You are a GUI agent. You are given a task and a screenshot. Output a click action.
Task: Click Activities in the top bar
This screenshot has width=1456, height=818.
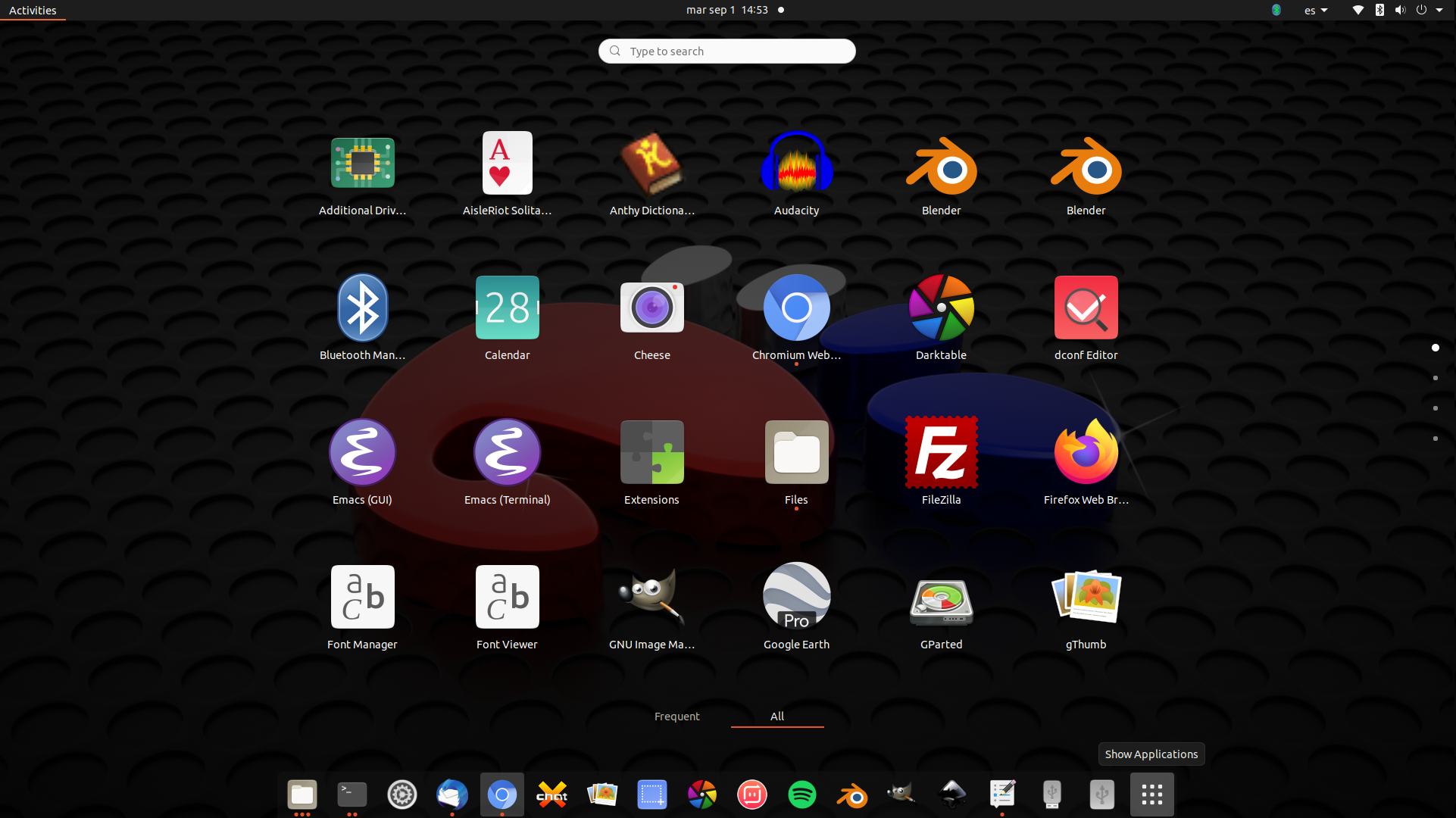pyautogui.click(x=33, y=10)
